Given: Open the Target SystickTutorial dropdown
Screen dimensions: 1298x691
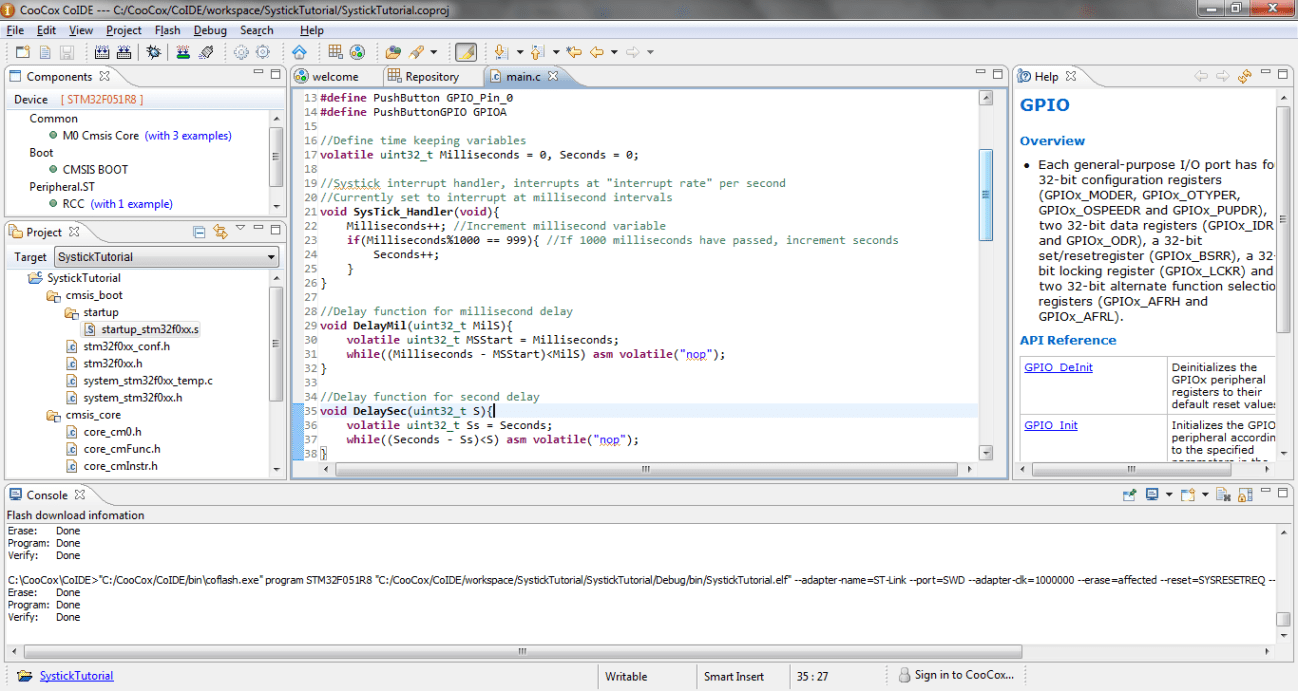Looking at the screenshot, I should point(167,257).
